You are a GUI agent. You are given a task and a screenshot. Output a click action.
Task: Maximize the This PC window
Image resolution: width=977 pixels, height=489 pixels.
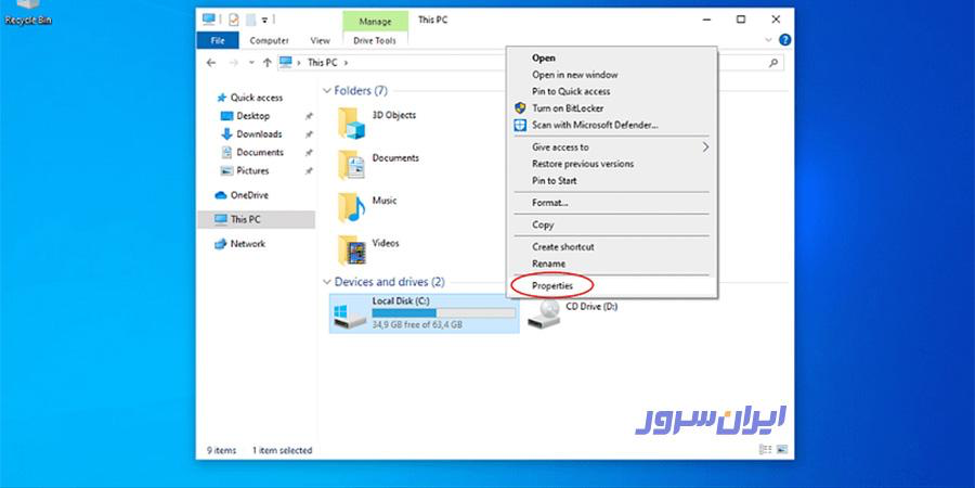click(741, 20)
